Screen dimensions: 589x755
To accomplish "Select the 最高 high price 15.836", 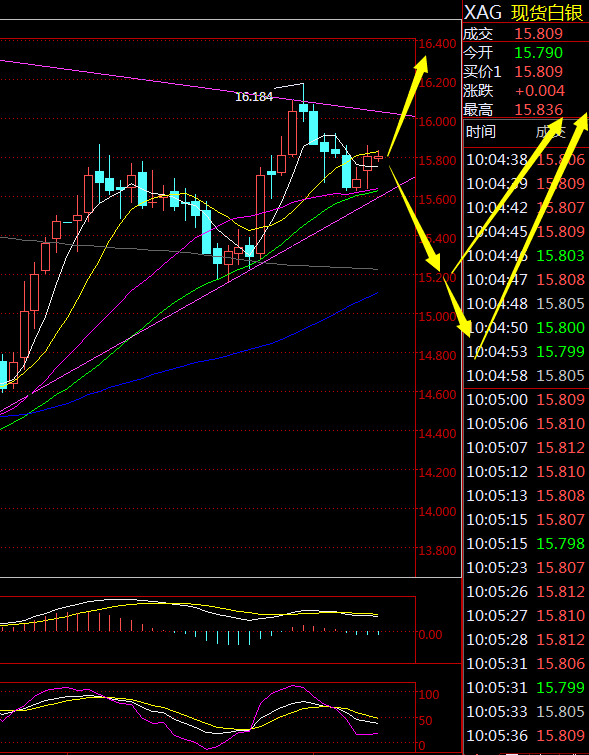I will (538, 110).
